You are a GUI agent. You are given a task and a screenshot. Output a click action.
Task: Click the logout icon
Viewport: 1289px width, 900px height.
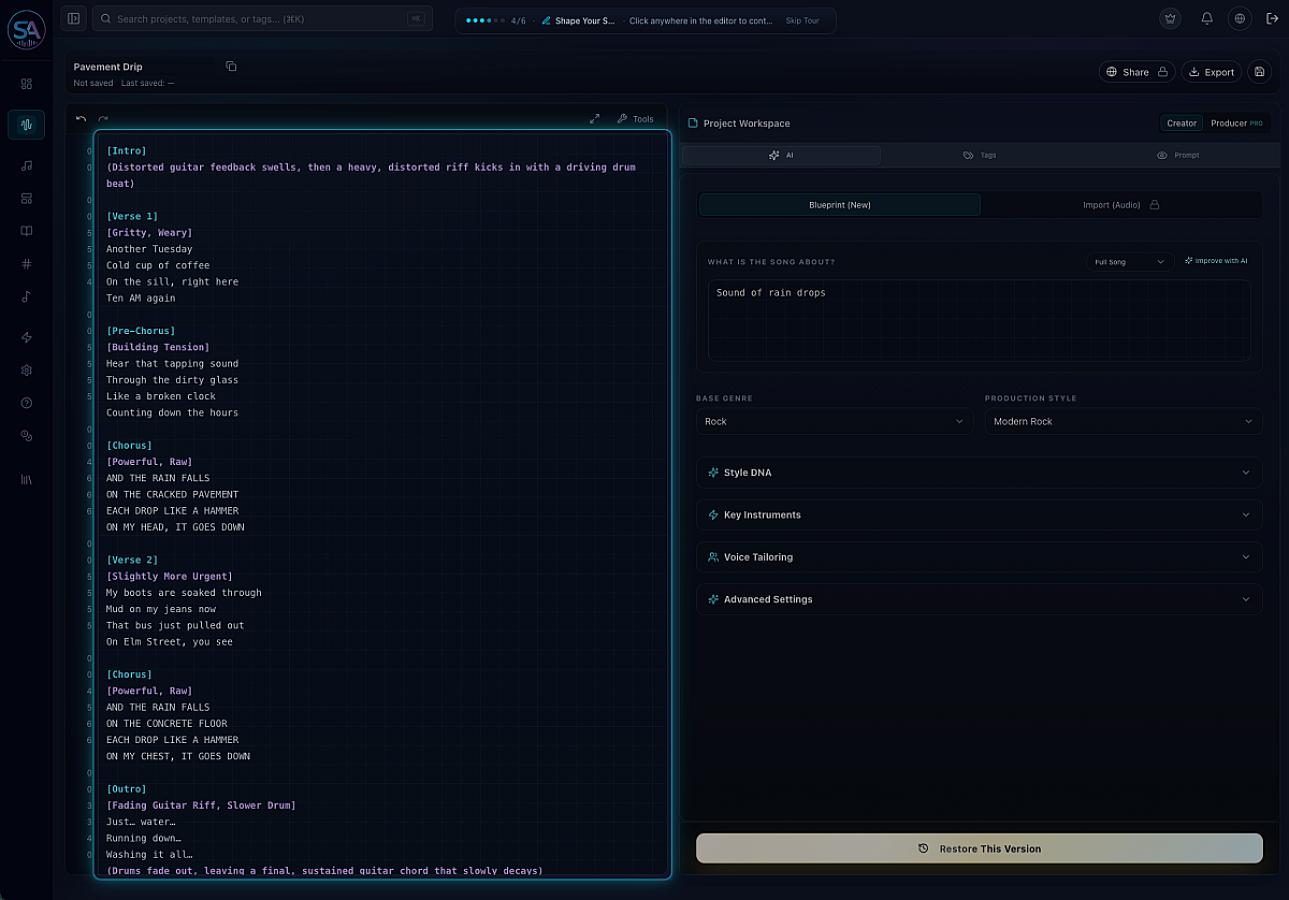tap(1272, 18)
